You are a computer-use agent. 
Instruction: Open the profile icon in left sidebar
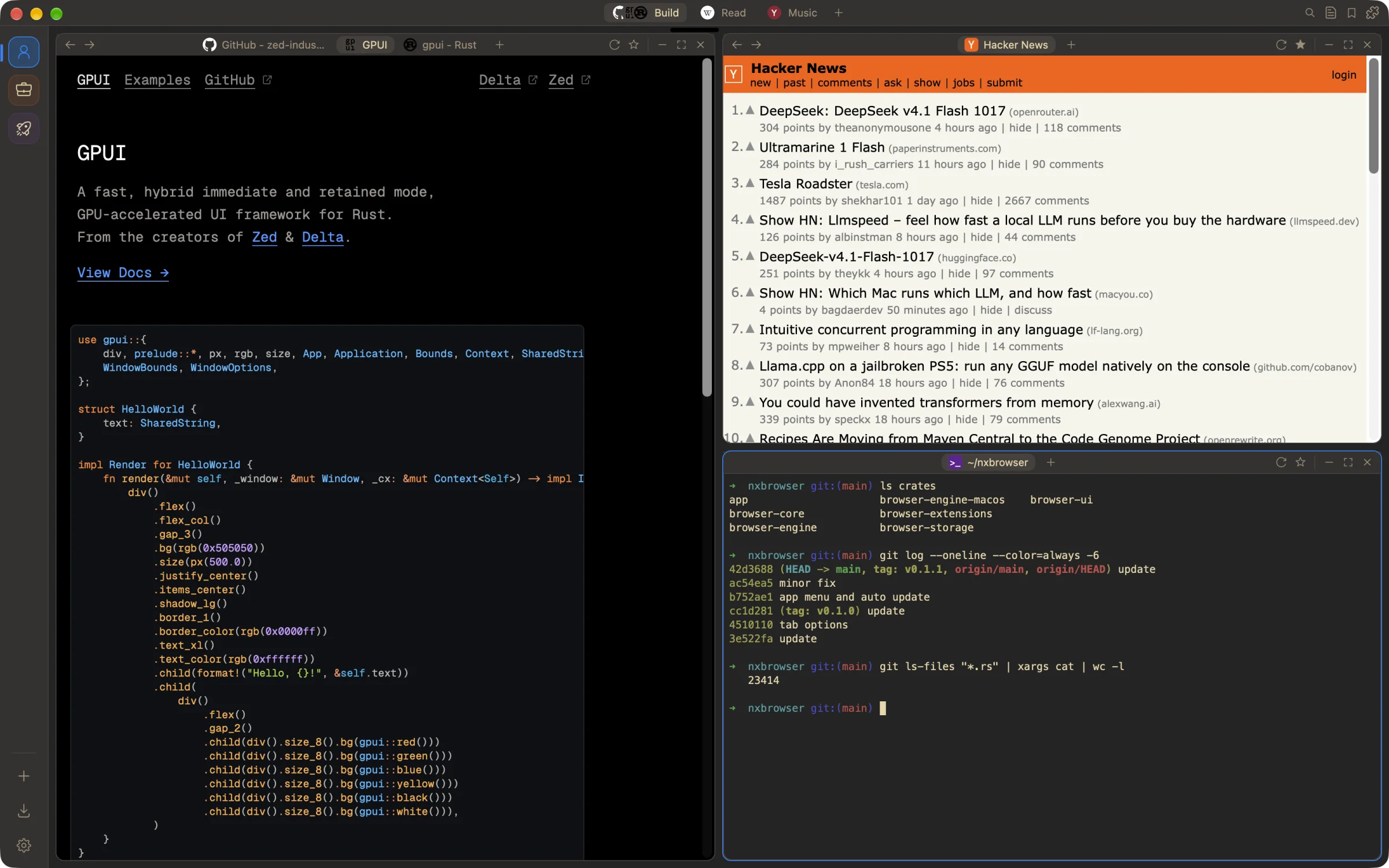point(24,52)
